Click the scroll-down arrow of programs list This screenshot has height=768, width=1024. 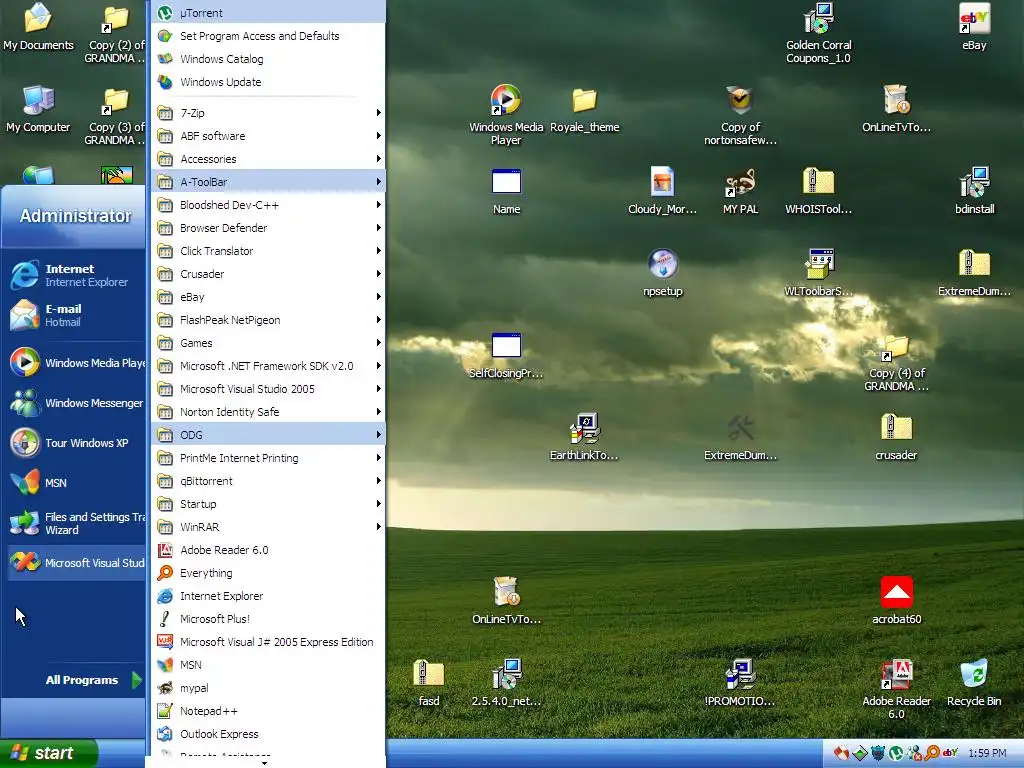coord(264,762)
